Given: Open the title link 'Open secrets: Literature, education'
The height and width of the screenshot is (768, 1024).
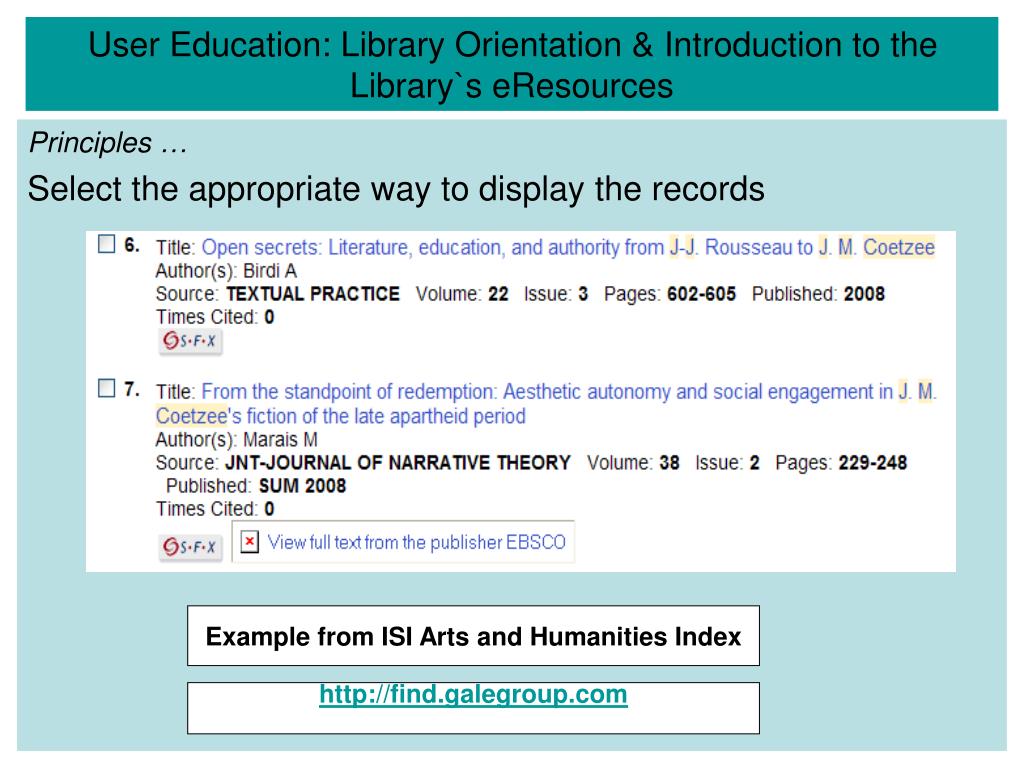Looking at the screenshot, I should (568, 248).
